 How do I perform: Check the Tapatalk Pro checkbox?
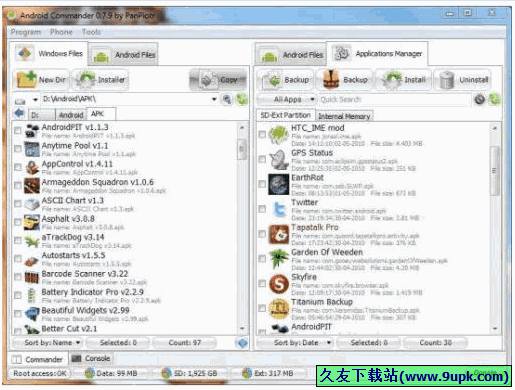(x=262, y=234)
